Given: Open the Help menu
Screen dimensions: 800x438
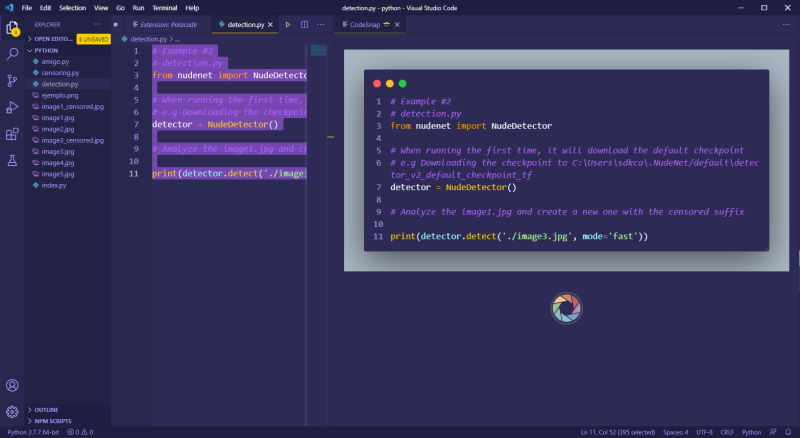Looking at the screenshot, I should pos(192,8).
